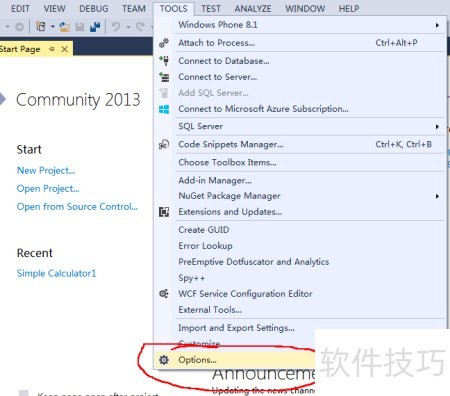Click the Connect to Database icon
The image size is (450, 396).
[164, 61]
